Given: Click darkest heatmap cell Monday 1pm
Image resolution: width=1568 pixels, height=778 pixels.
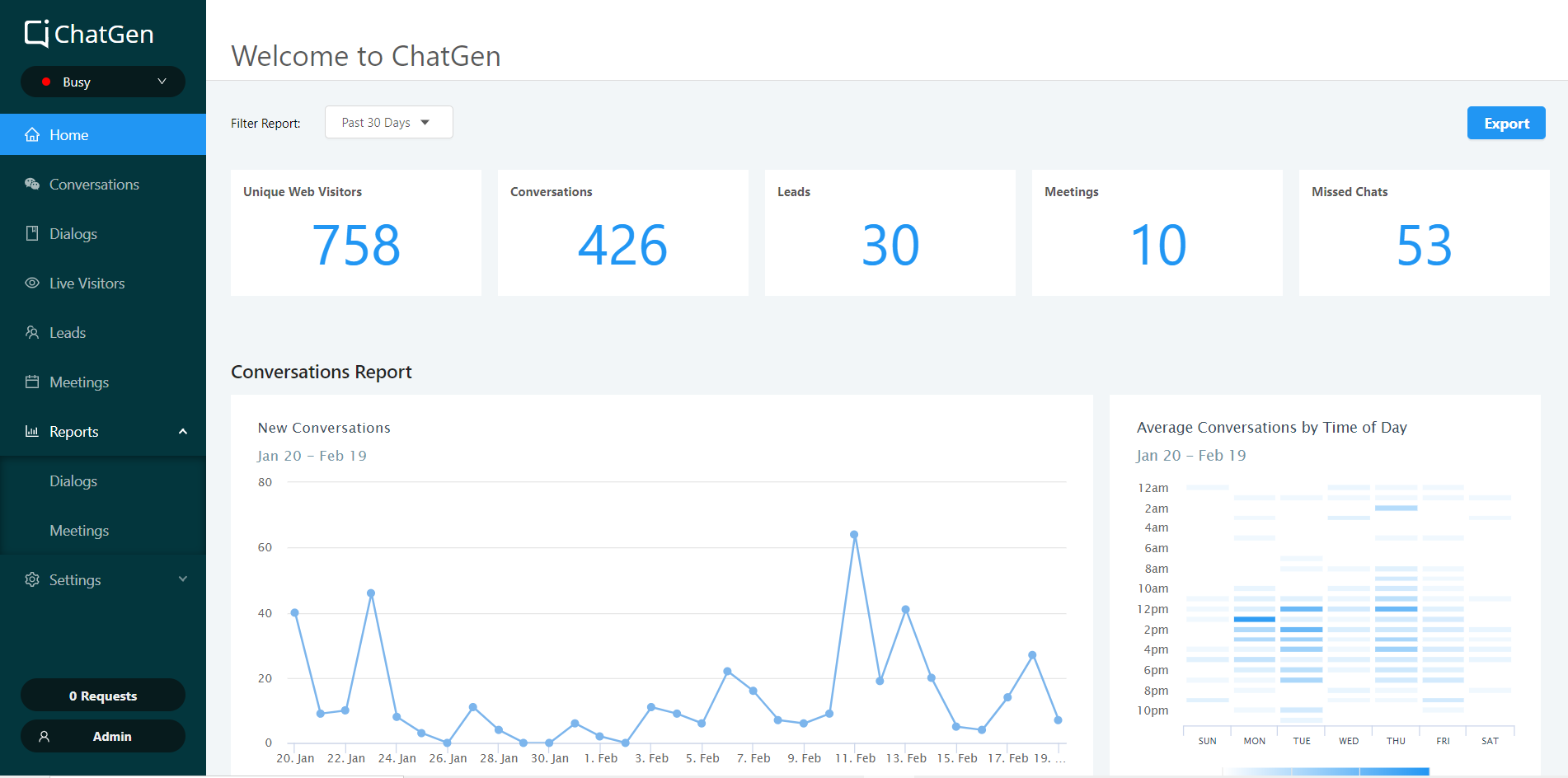Looking at the screenshot, I should click(x=1255, y=619).
